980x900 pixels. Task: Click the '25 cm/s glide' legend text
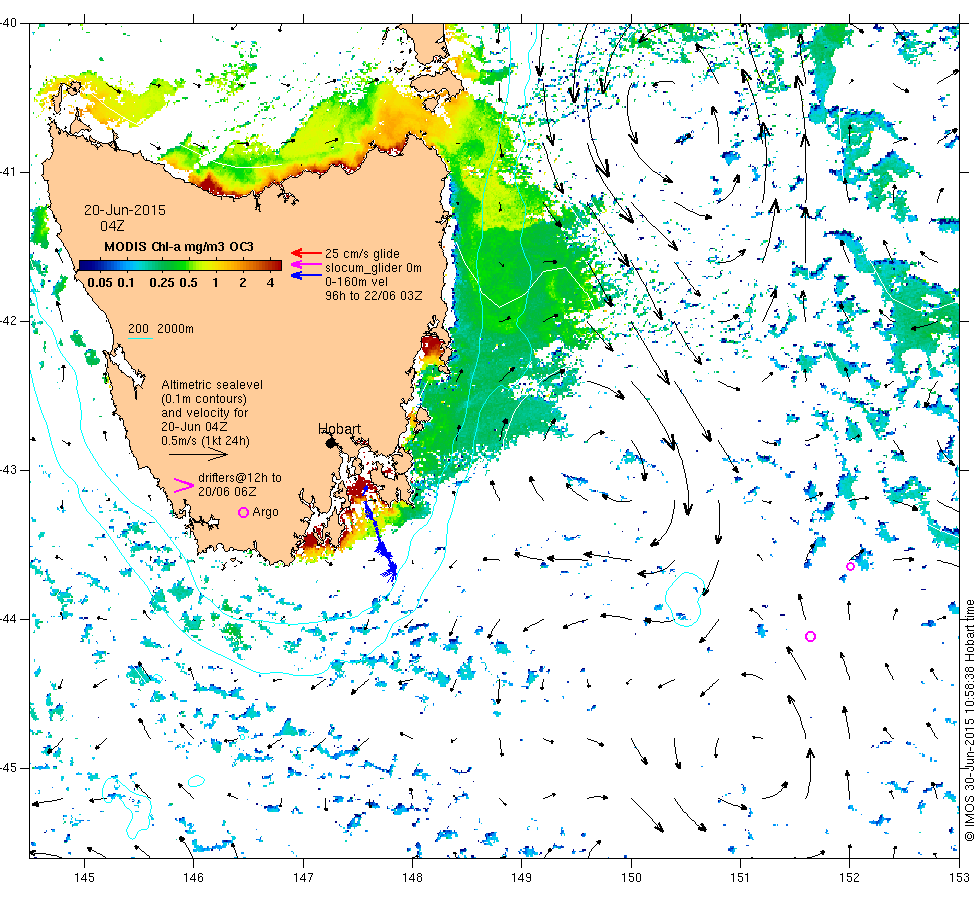(362, 254)
